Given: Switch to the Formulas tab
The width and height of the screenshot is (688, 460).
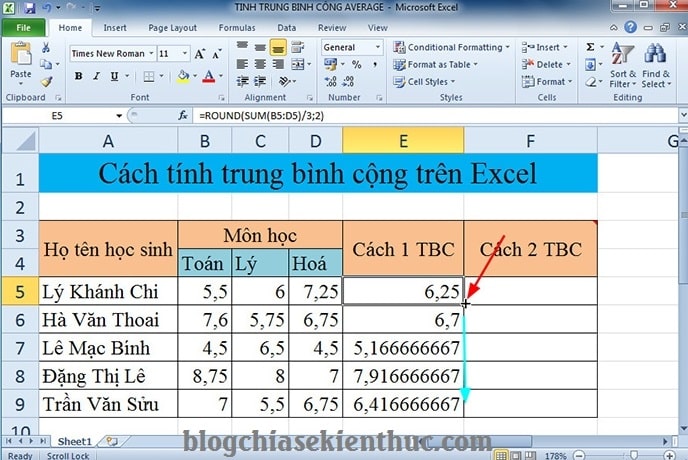Looking at the screenshot, I should tap(237, 28).
